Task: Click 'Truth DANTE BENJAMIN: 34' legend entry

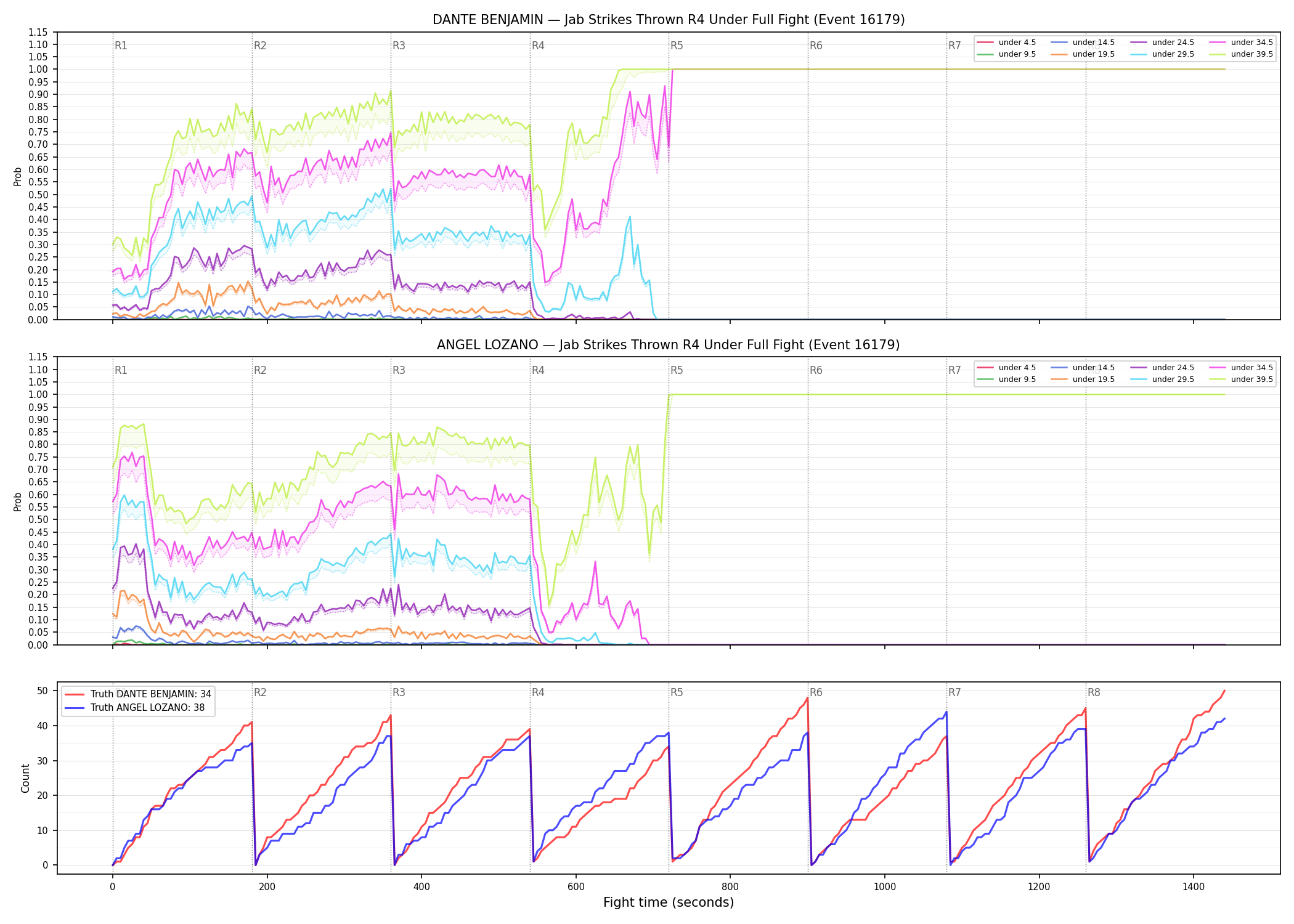Action: (138, 694)
